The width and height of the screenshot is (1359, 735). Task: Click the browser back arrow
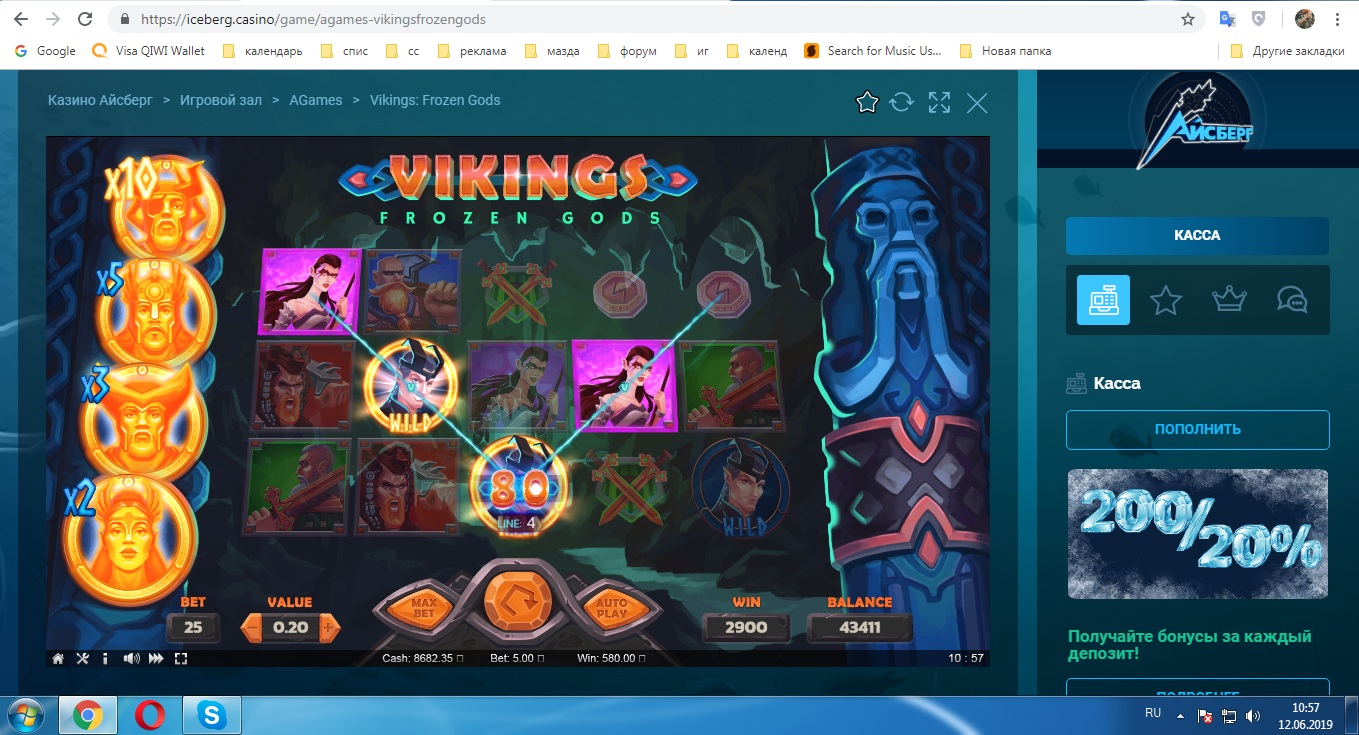point(23,19)
